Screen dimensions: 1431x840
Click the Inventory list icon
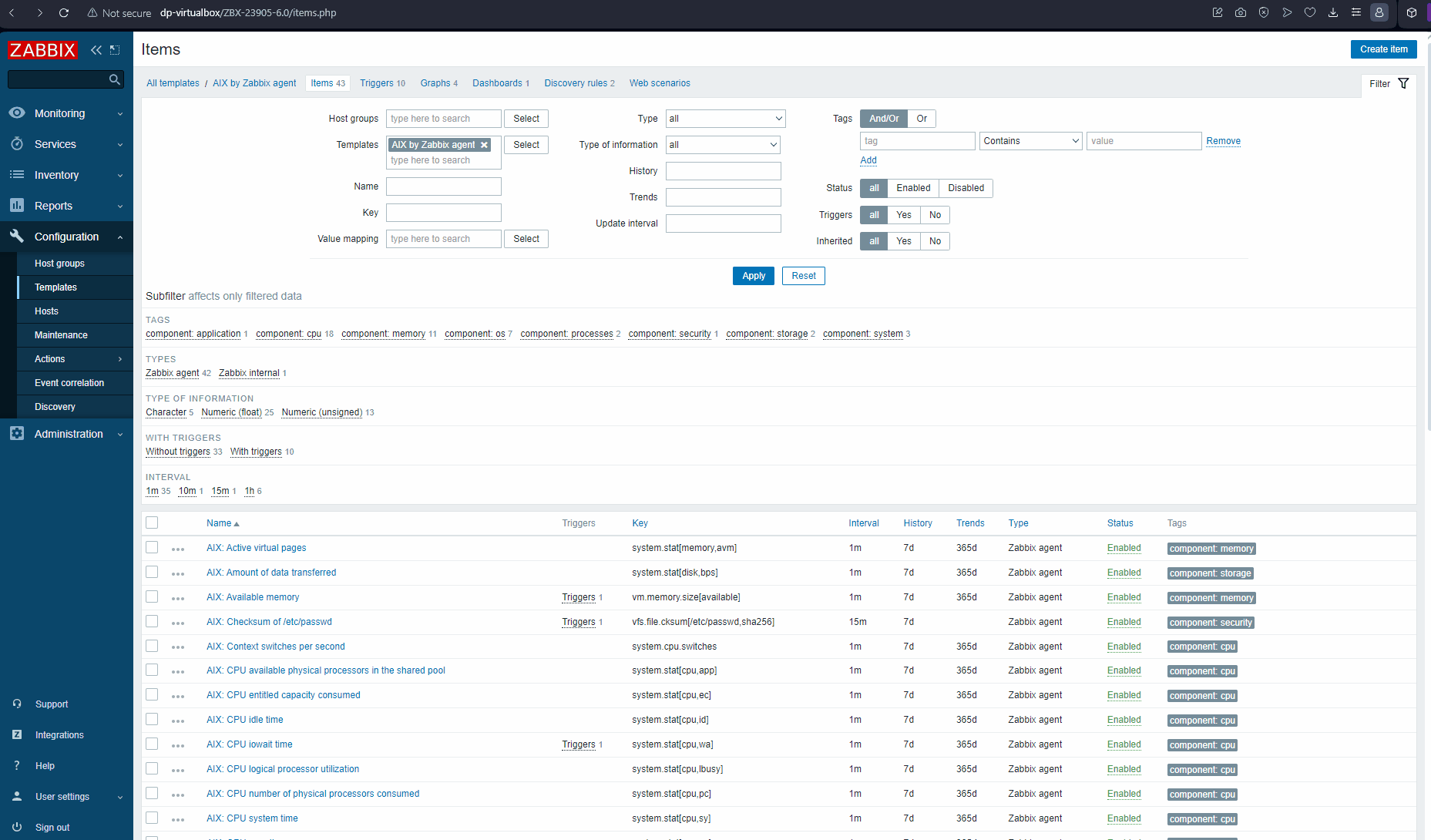[x=17, y=174]
